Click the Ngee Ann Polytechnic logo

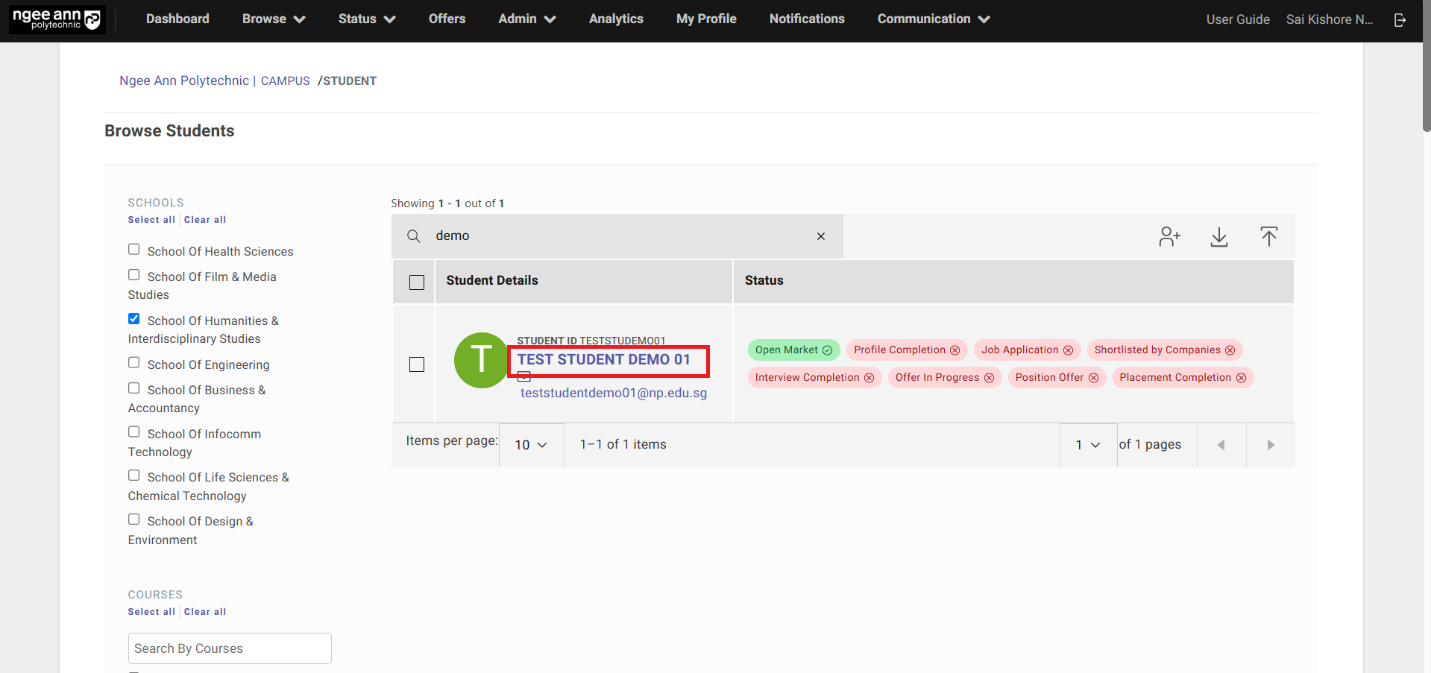(x=56, y=20)
